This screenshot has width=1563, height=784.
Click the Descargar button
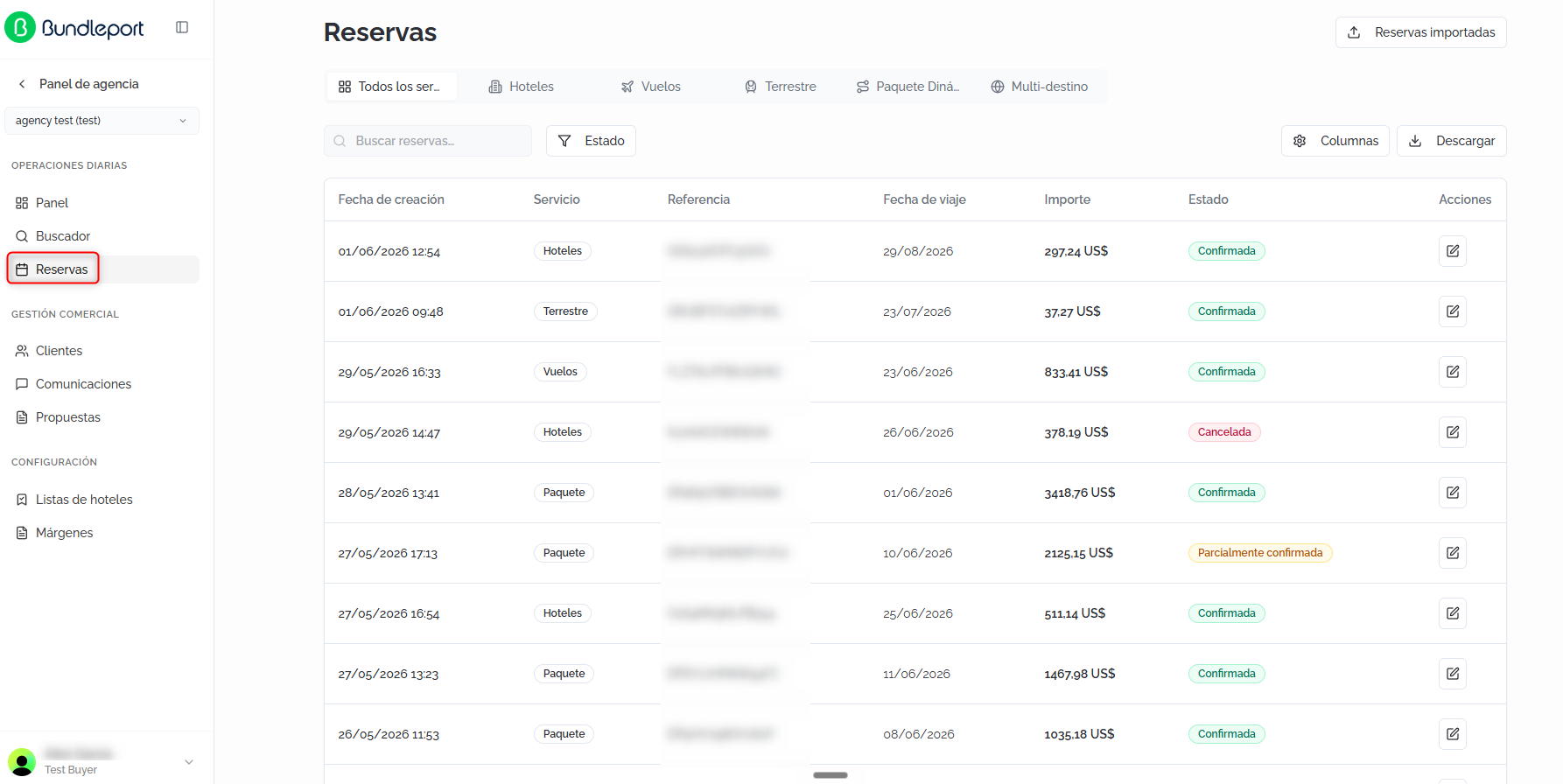1452,141
